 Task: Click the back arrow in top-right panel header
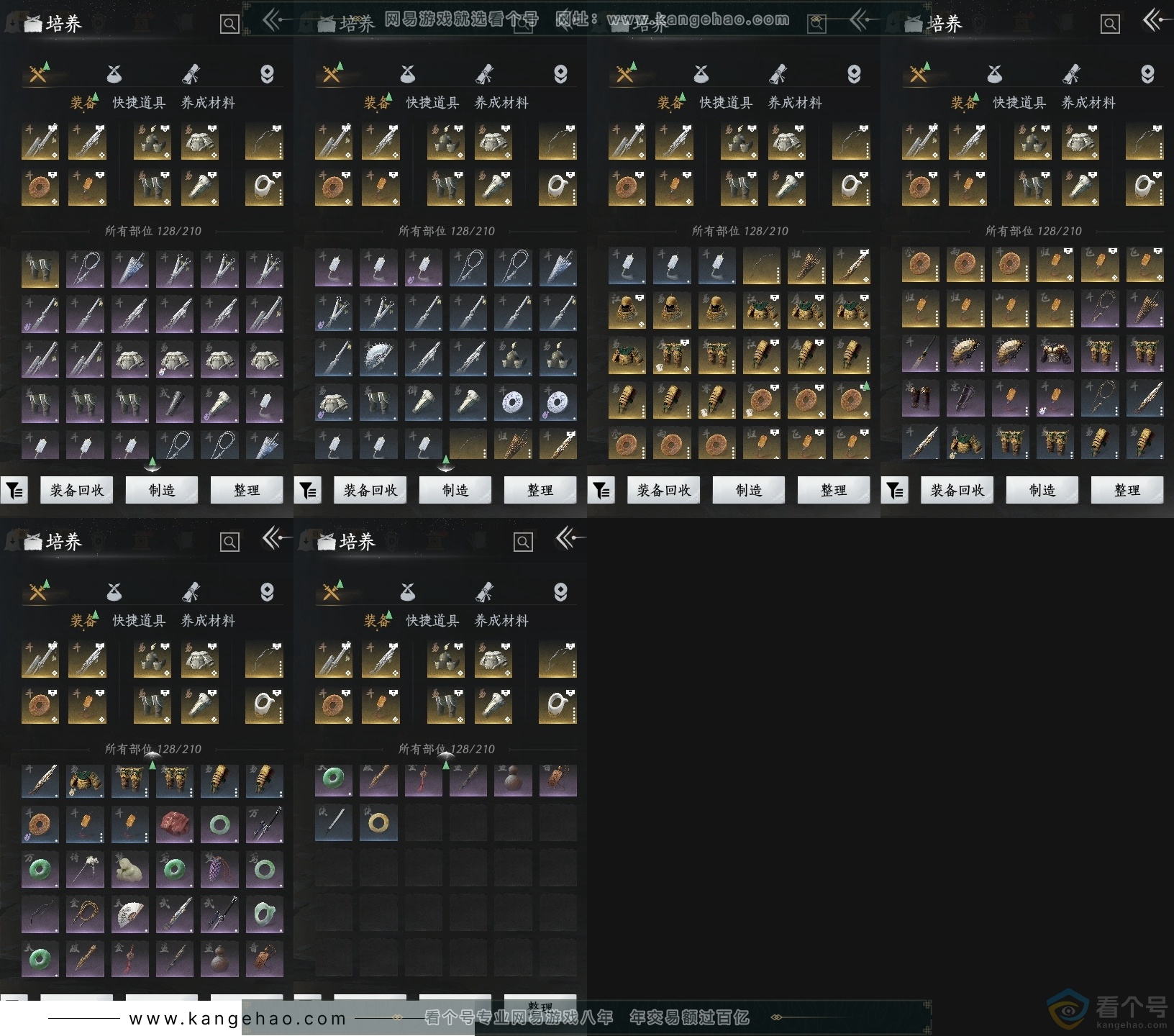[1157, 20]
